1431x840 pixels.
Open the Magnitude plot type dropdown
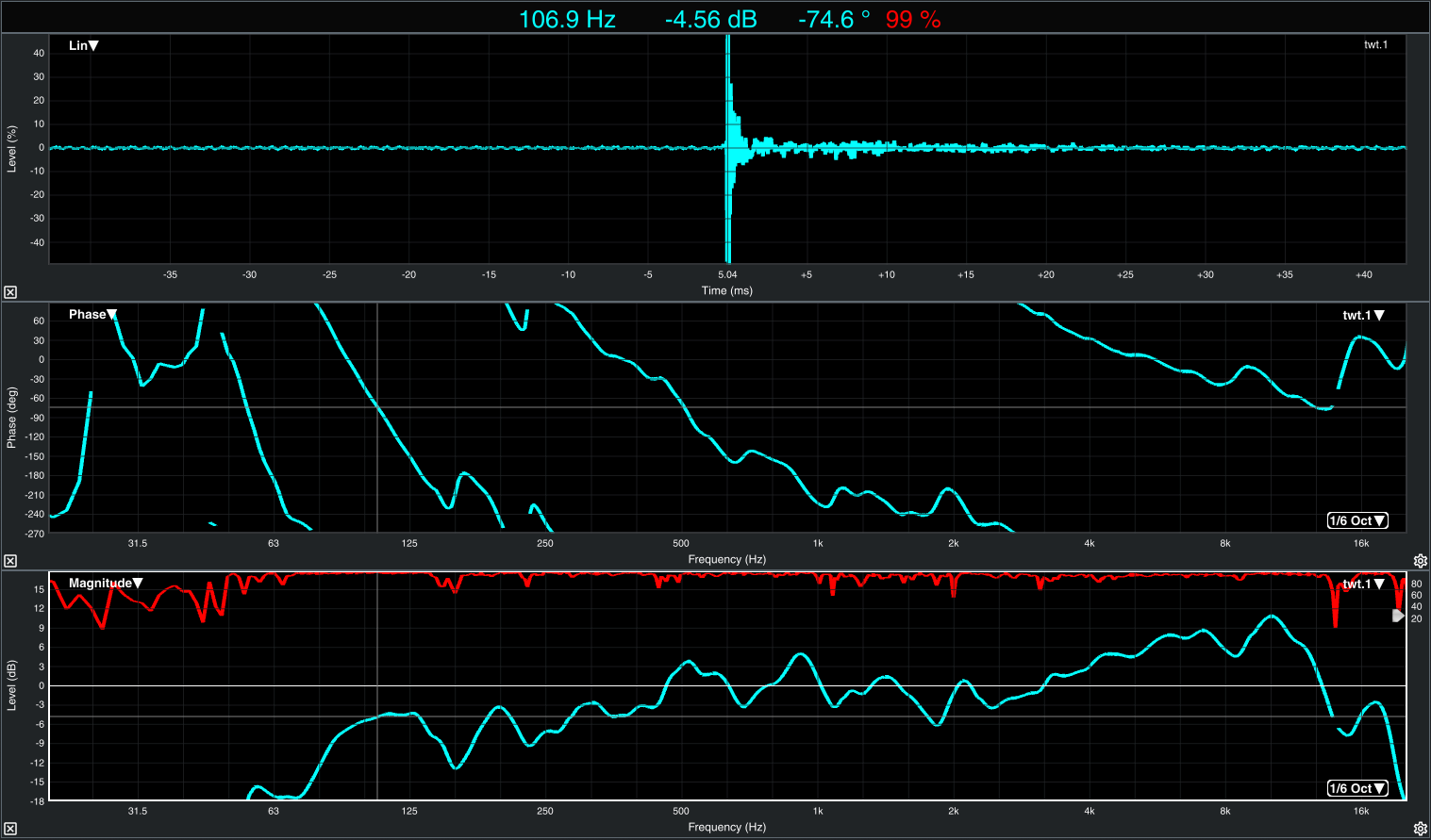106,584
